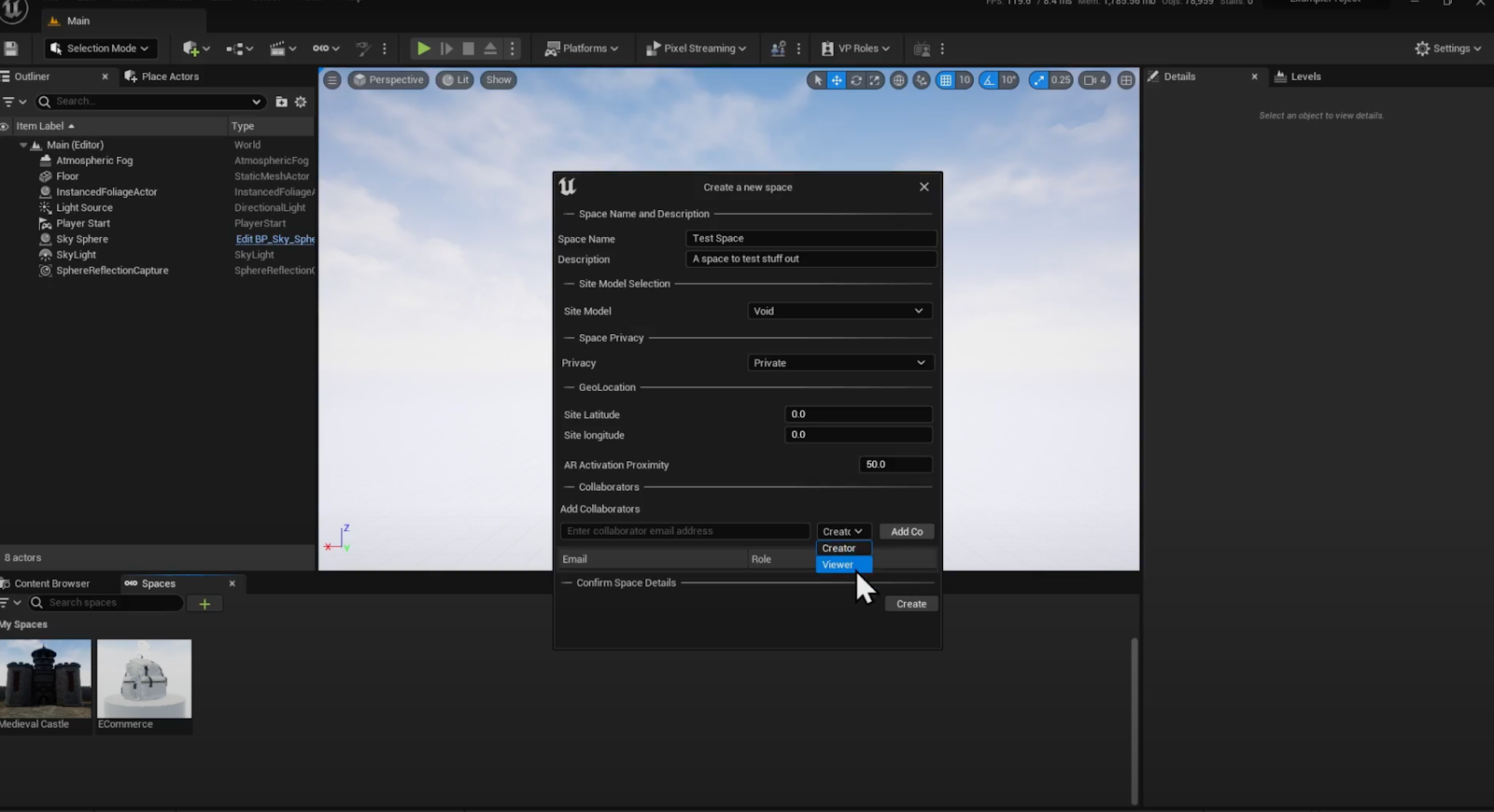Open the Outliner settings gear icon
Image resolution: width=1494 pixels, height=812 pixels.
coord(301,102)
